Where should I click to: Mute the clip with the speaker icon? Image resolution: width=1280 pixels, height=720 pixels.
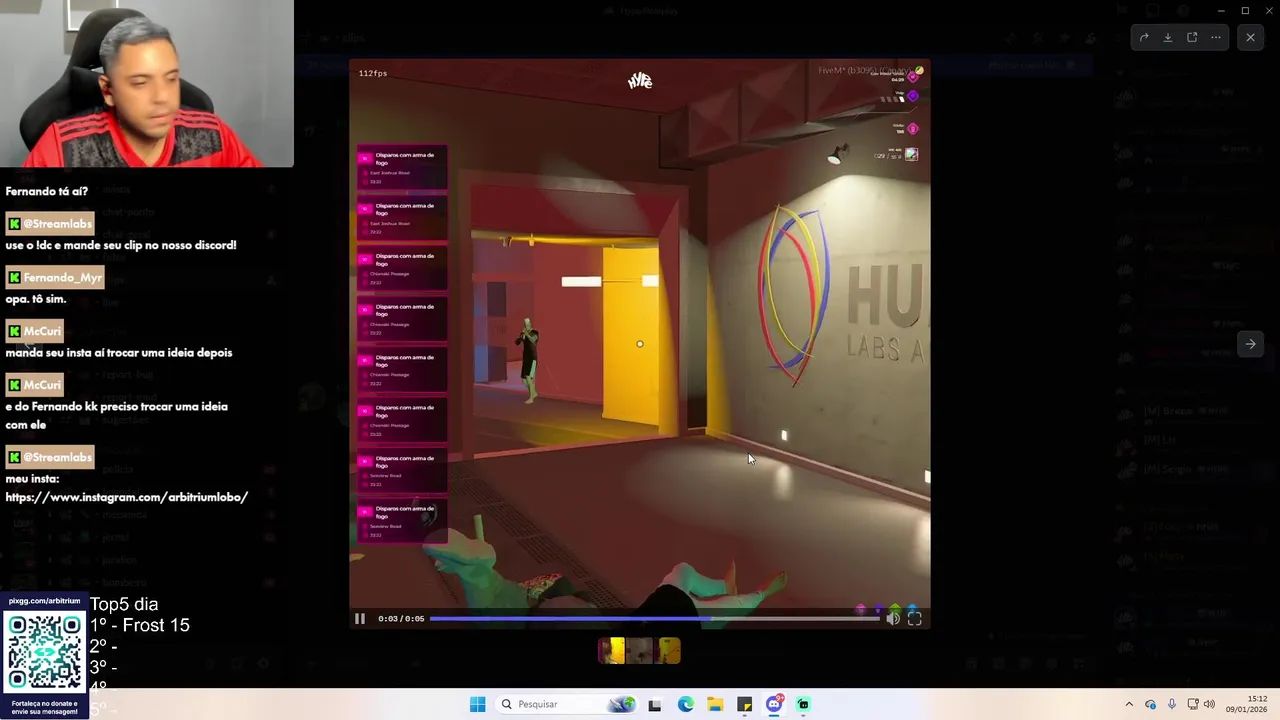pyautogui.click(x=893, y=619)
